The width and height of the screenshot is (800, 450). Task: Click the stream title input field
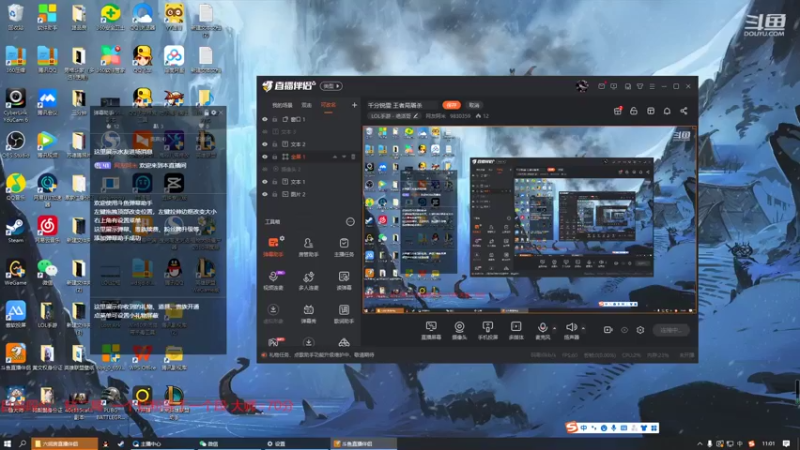point(402,105)
